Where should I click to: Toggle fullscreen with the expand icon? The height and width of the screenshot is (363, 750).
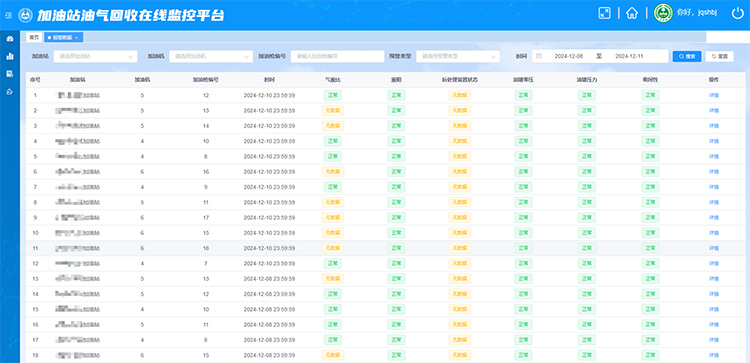pyautogui.click(x=605, y=13)
